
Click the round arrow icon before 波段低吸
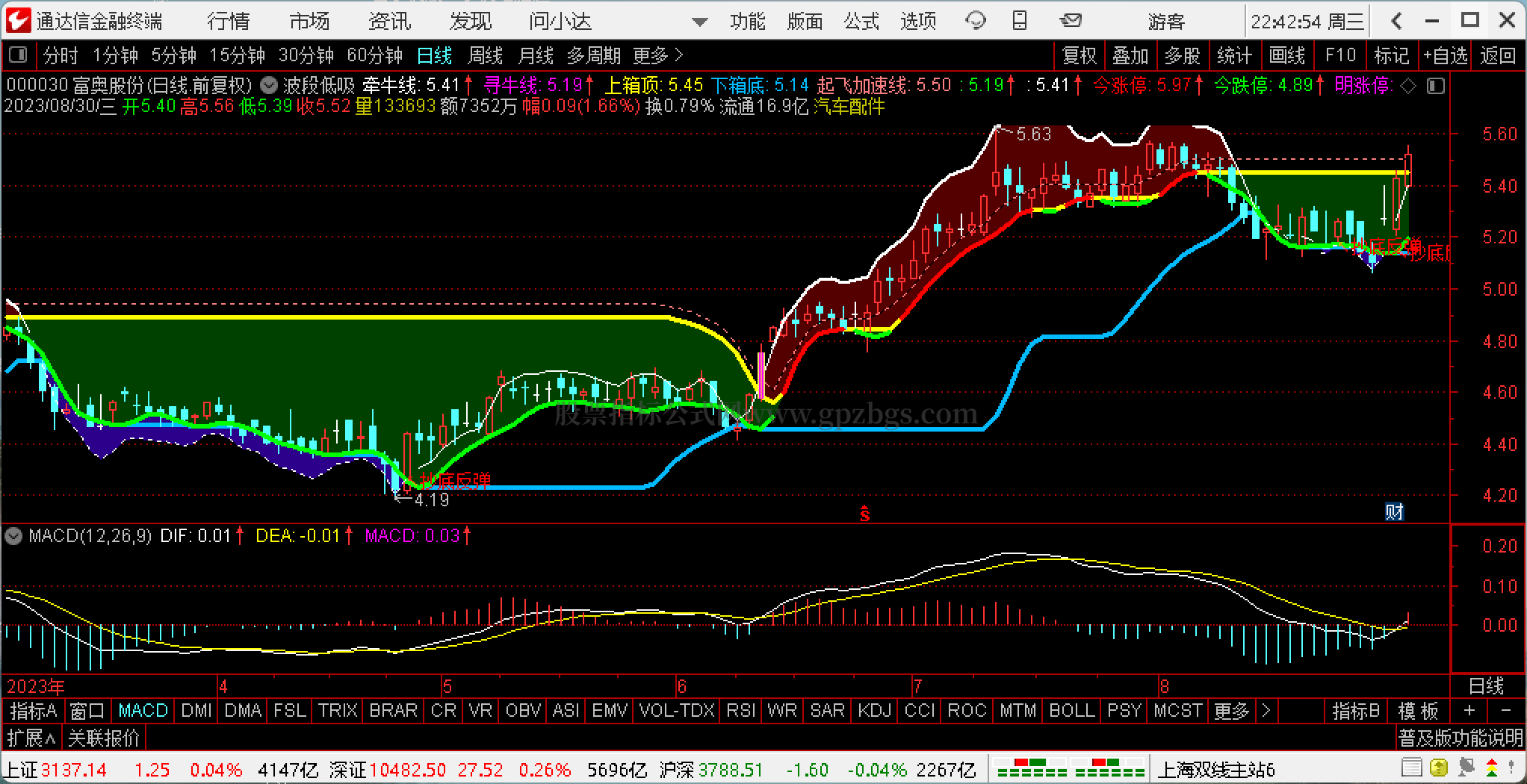tap(268, 86)
